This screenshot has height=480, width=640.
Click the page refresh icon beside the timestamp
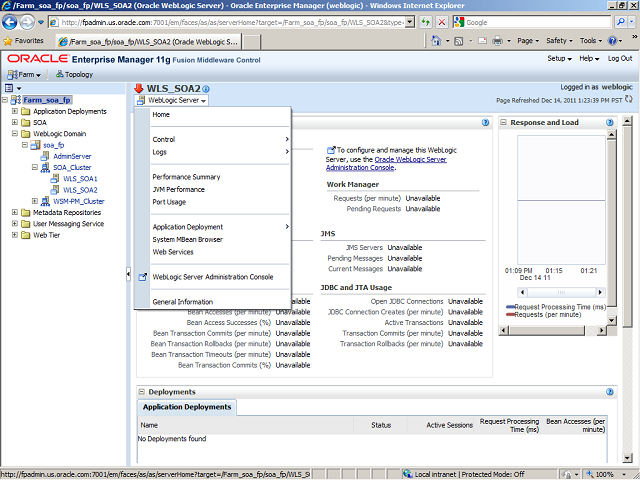630,100
